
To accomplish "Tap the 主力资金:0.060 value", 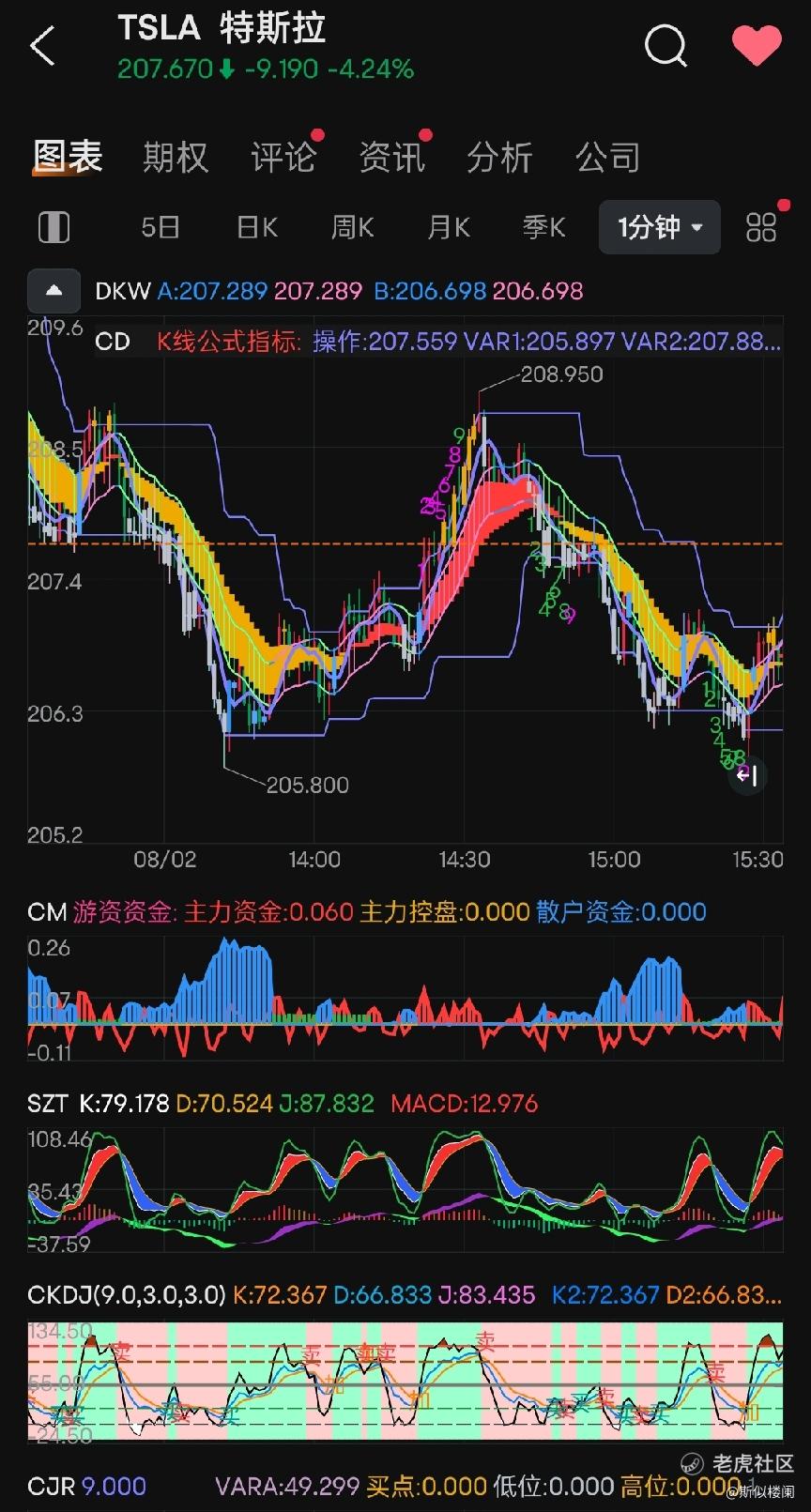I will (x=268, y=911).
